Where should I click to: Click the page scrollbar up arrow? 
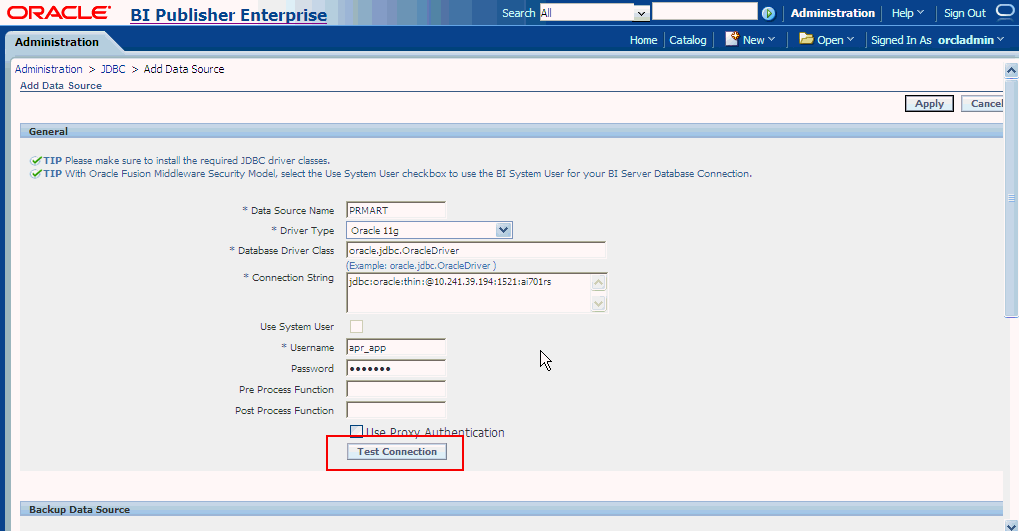[1011, 70]
